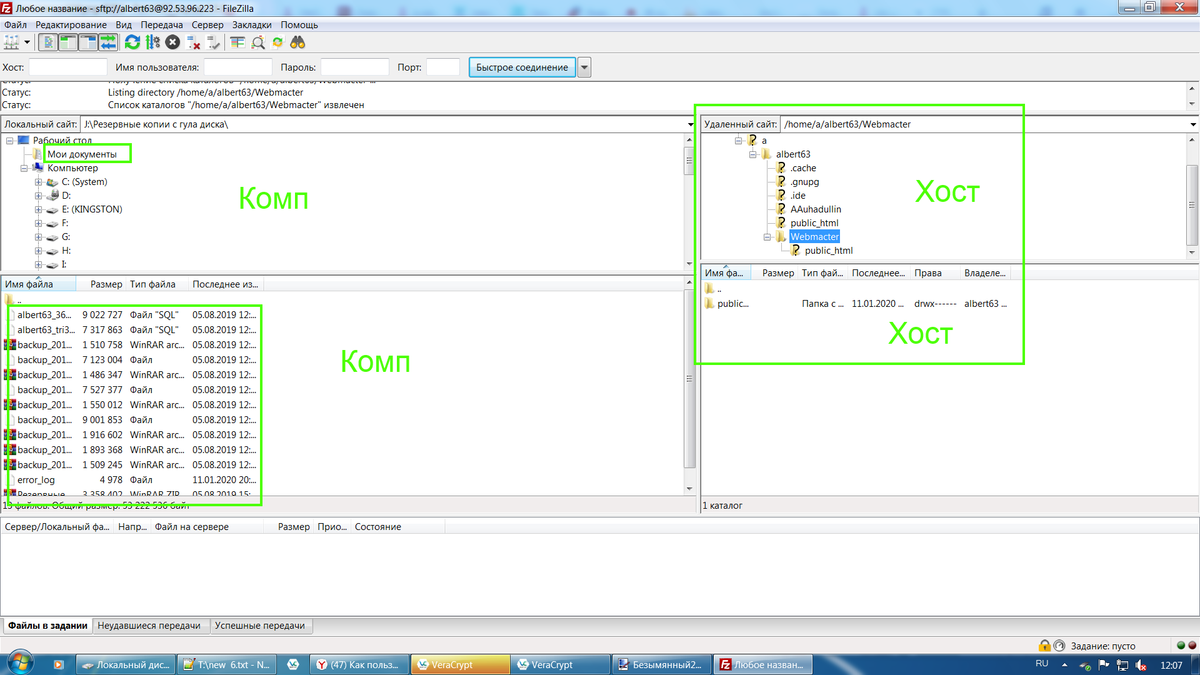
Task: Switch to Файлы в задании tab
Action: pos(47,625)
